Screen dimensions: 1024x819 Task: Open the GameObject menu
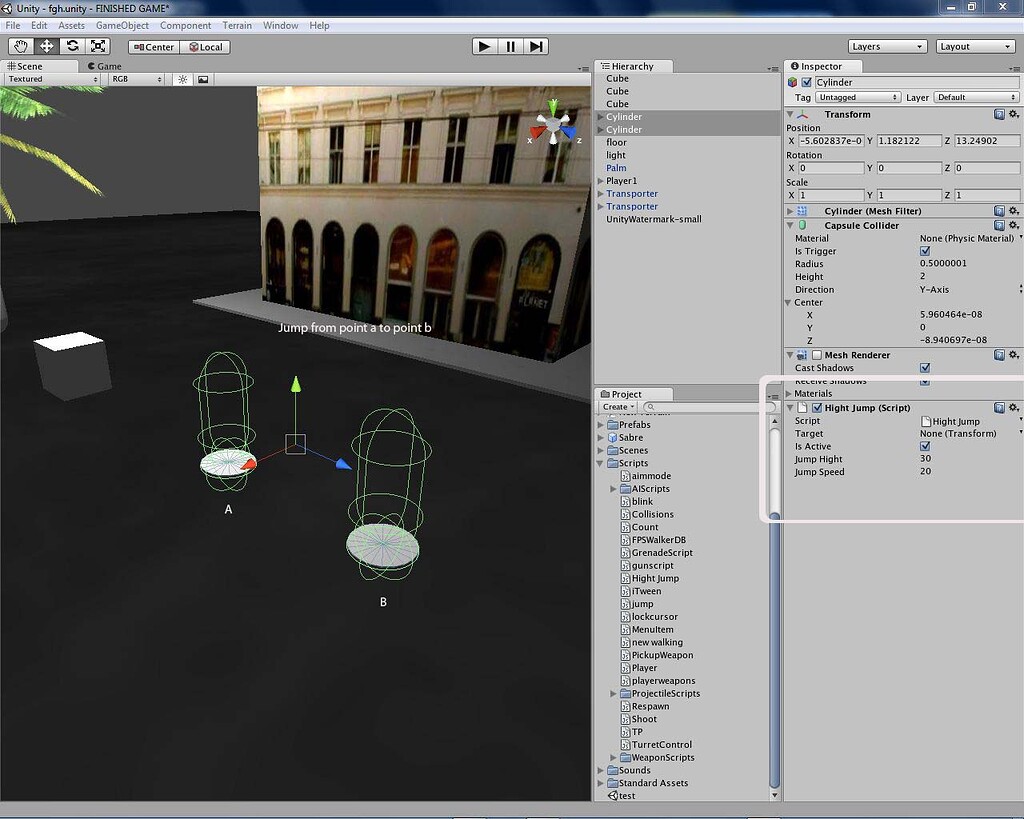click(121, 25)
